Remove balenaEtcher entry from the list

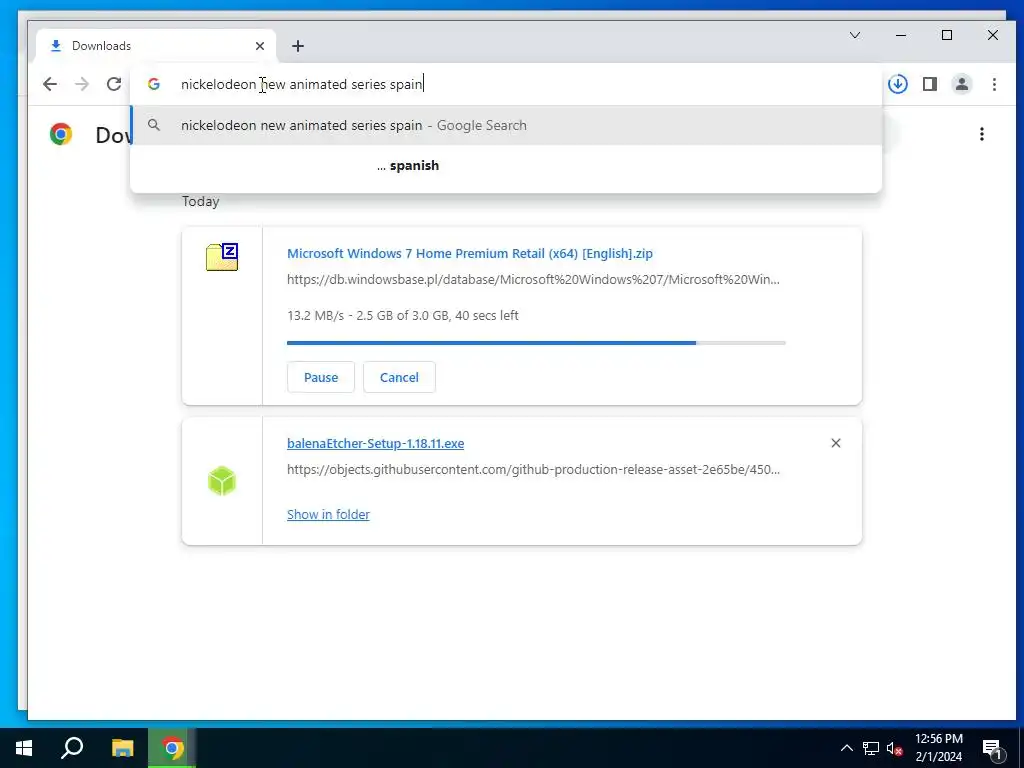835,443
